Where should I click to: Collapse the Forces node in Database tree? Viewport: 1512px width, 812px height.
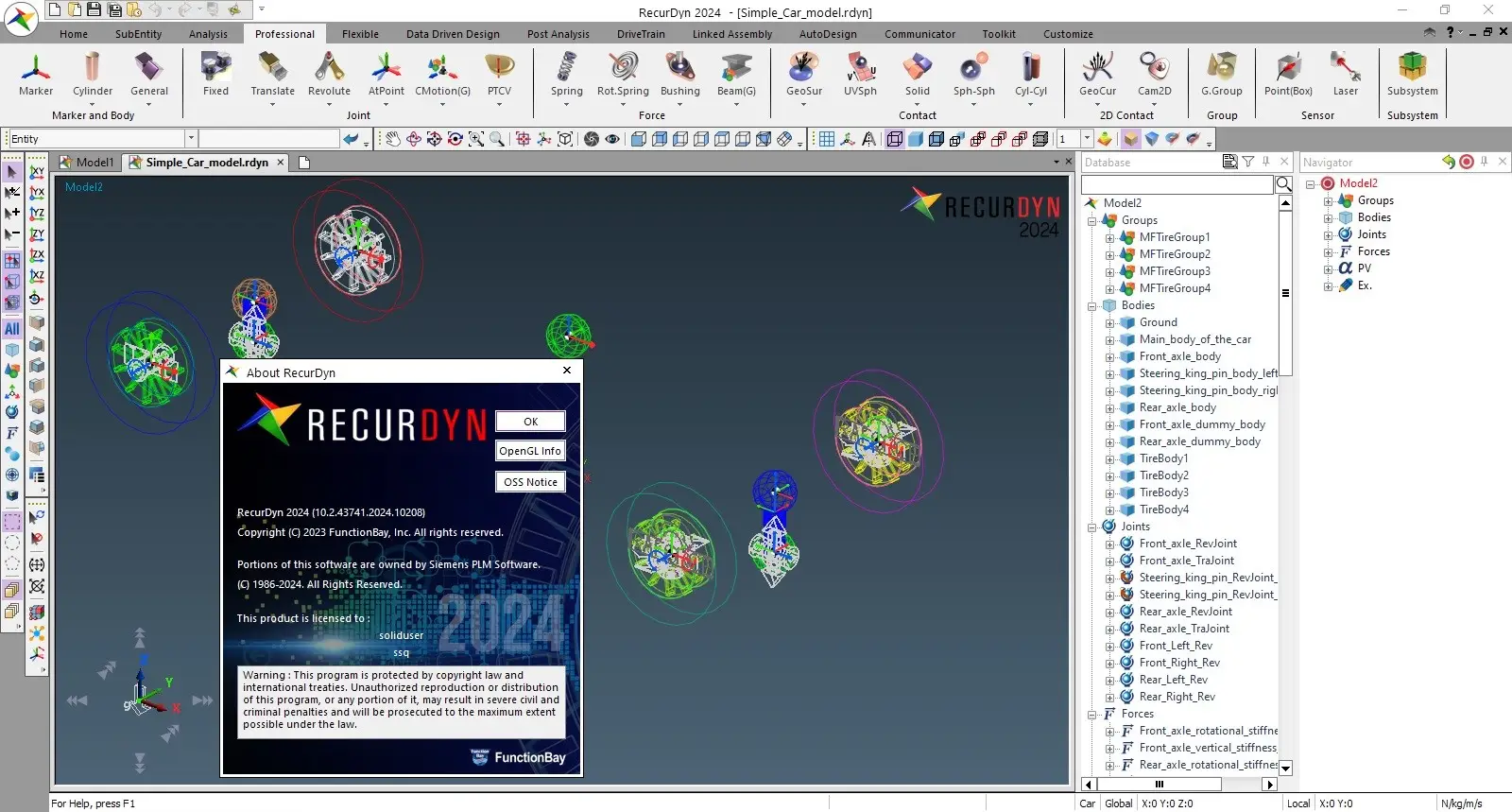click(x=1091, y=714)
